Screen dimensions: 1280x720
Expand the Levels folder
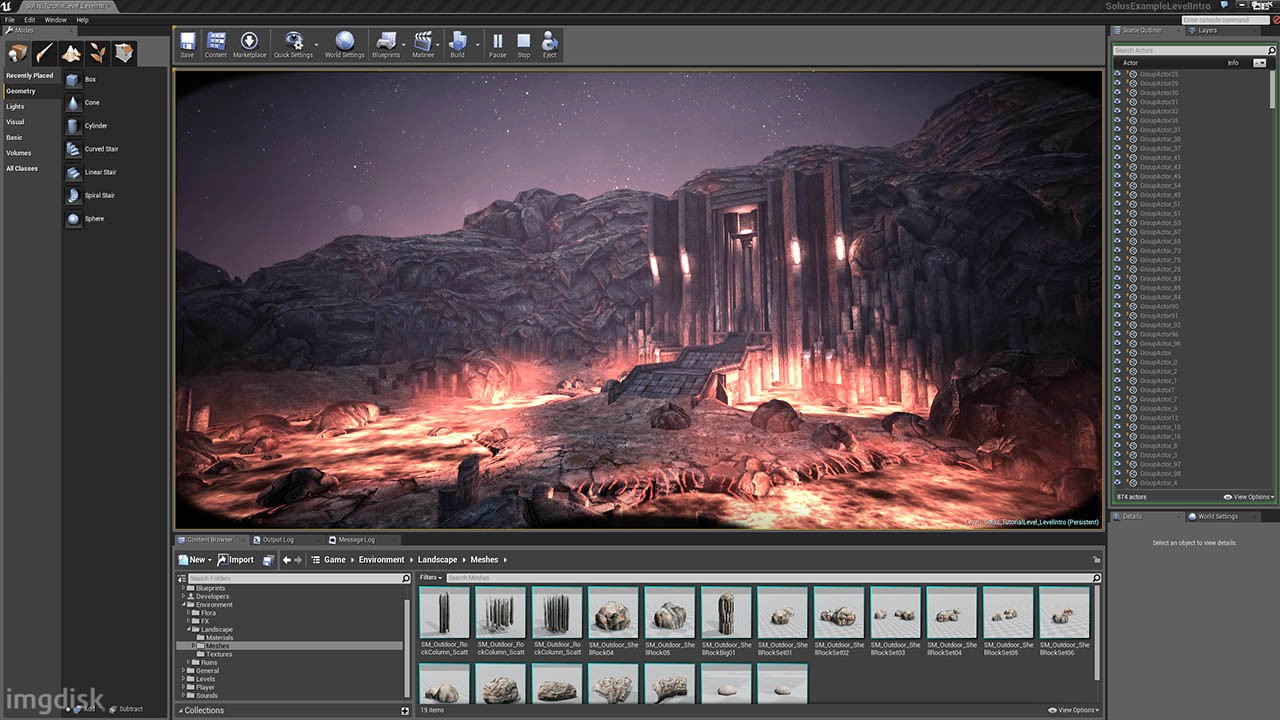184,679
